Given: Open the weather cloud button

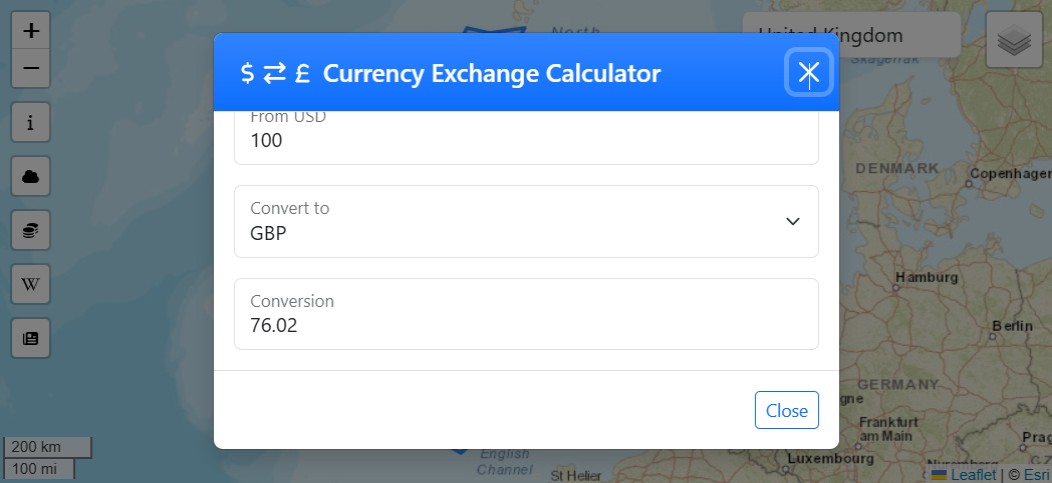Looking at the screenshot, I should click(x=31, y=177).
